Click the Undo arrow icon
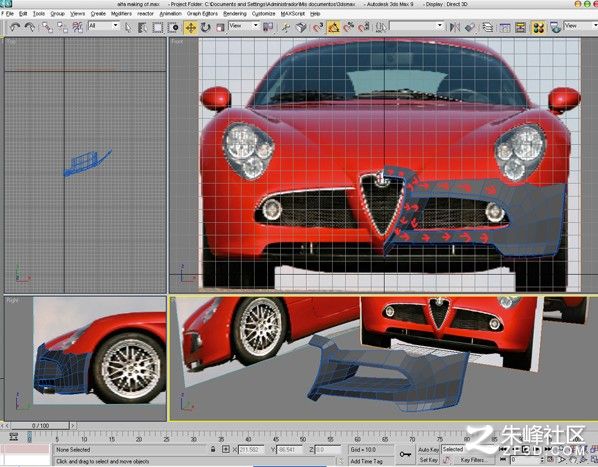 pyautogui.click(x=14, y=27)
